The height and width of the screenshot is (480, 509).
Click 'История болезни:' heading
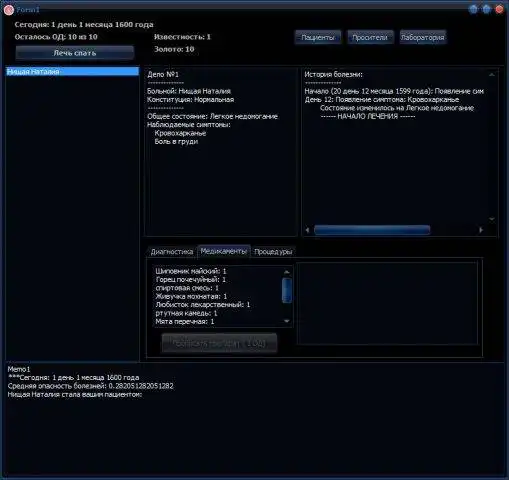click(333, 74)
